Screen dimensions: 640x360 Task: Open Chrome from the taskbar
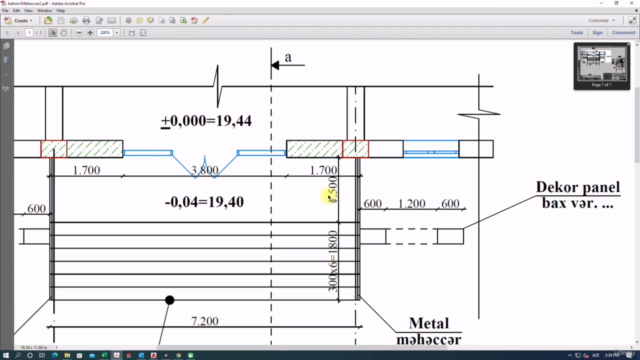178,356
